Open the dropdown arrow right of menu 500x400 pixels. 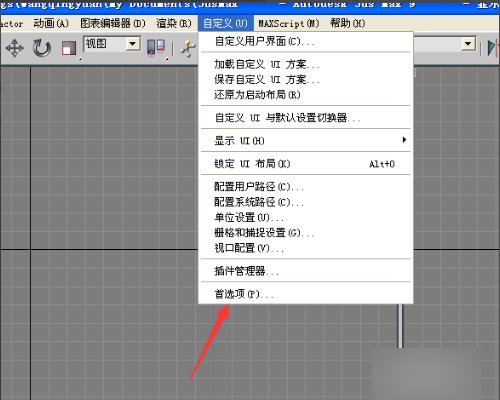point(468,44)
